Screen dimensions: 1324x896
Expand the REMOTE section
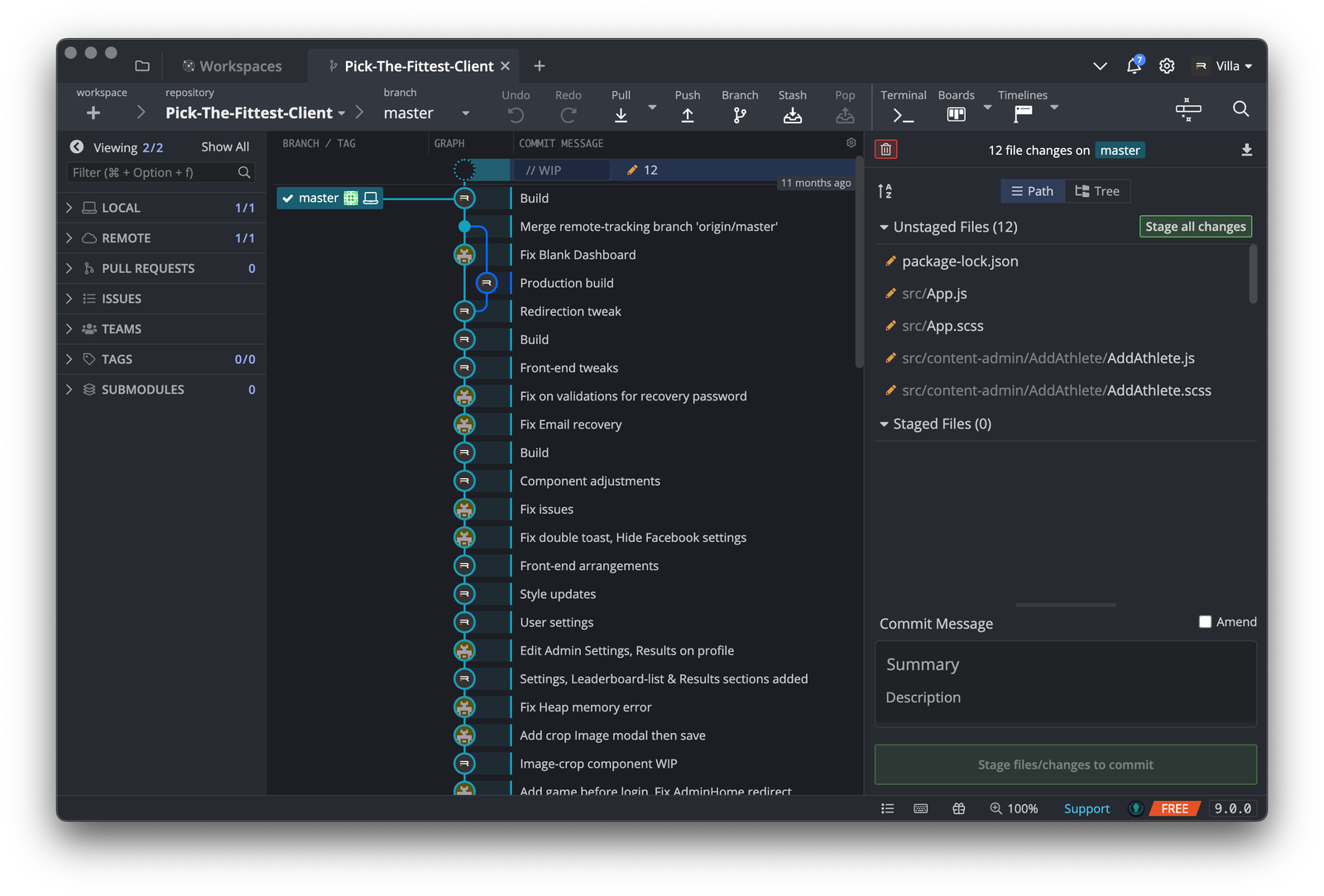pyautogui.click(x=126, y=238)
